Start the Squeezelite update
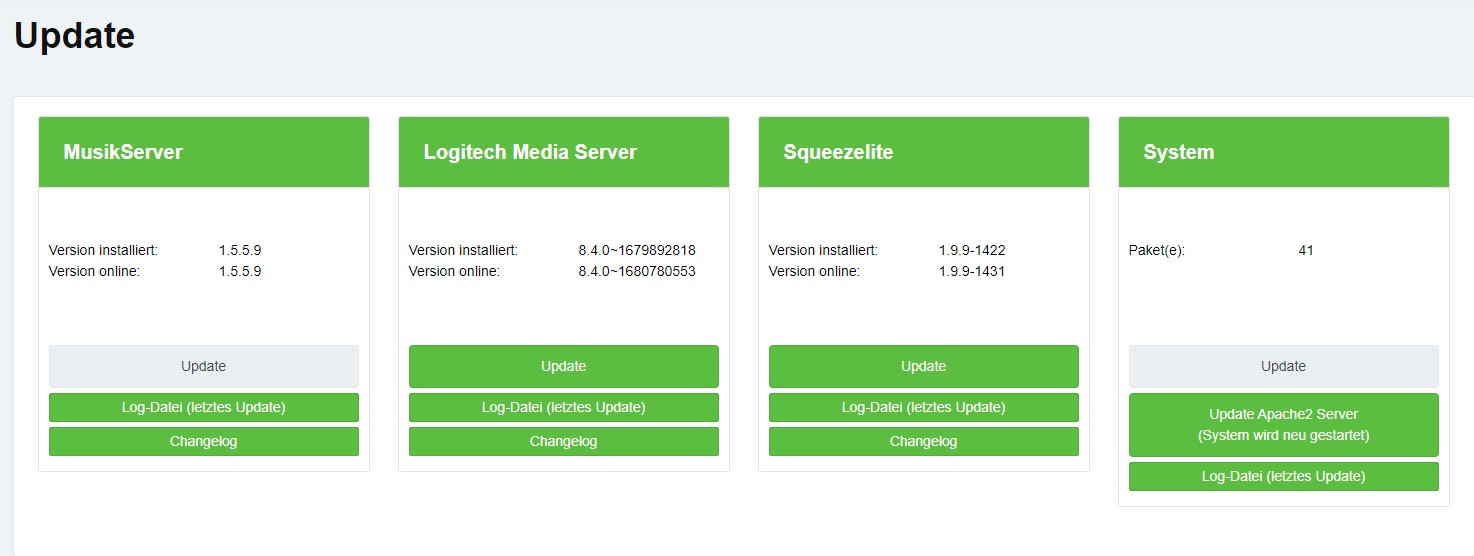Screen dimensions: 1474x556 (x=924, y=366)
